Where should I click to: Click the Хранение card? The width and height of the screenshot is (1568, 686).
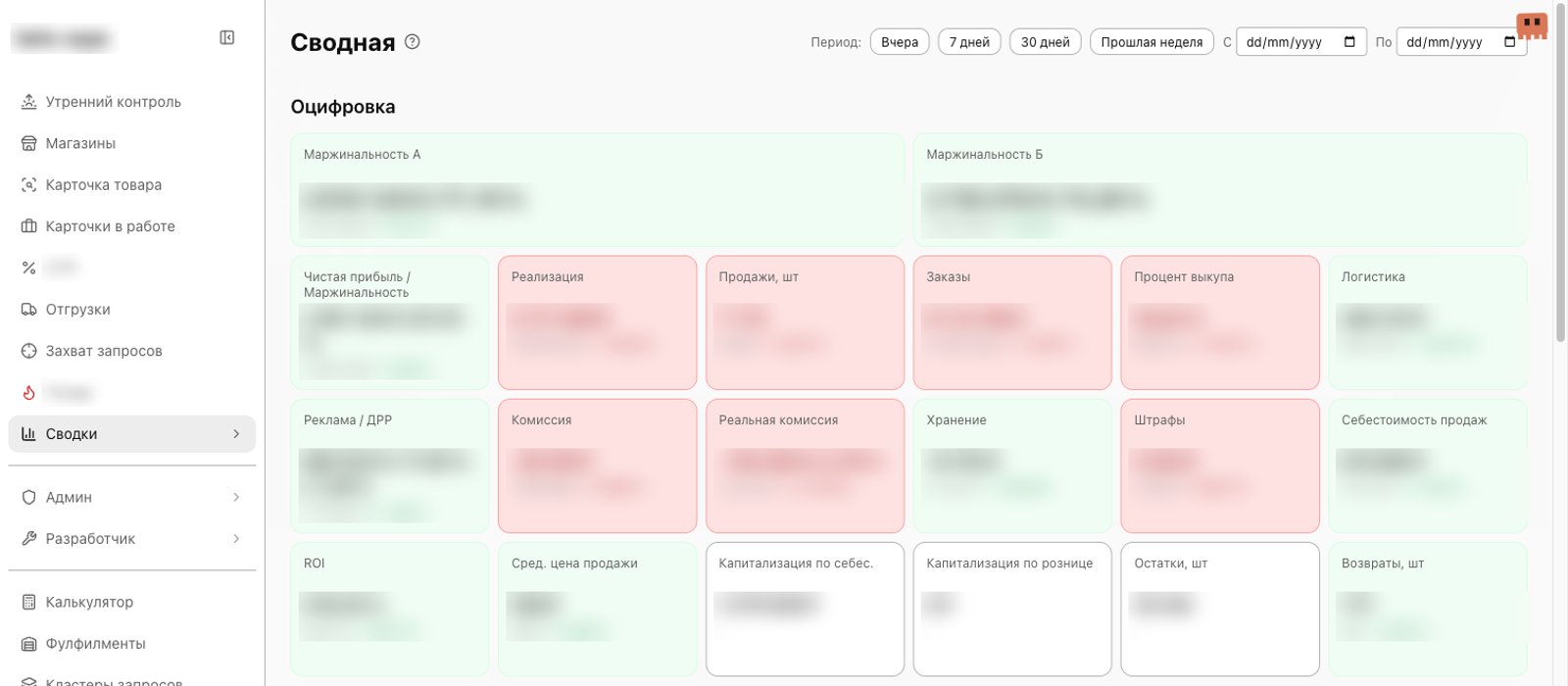pos(1012,465)
